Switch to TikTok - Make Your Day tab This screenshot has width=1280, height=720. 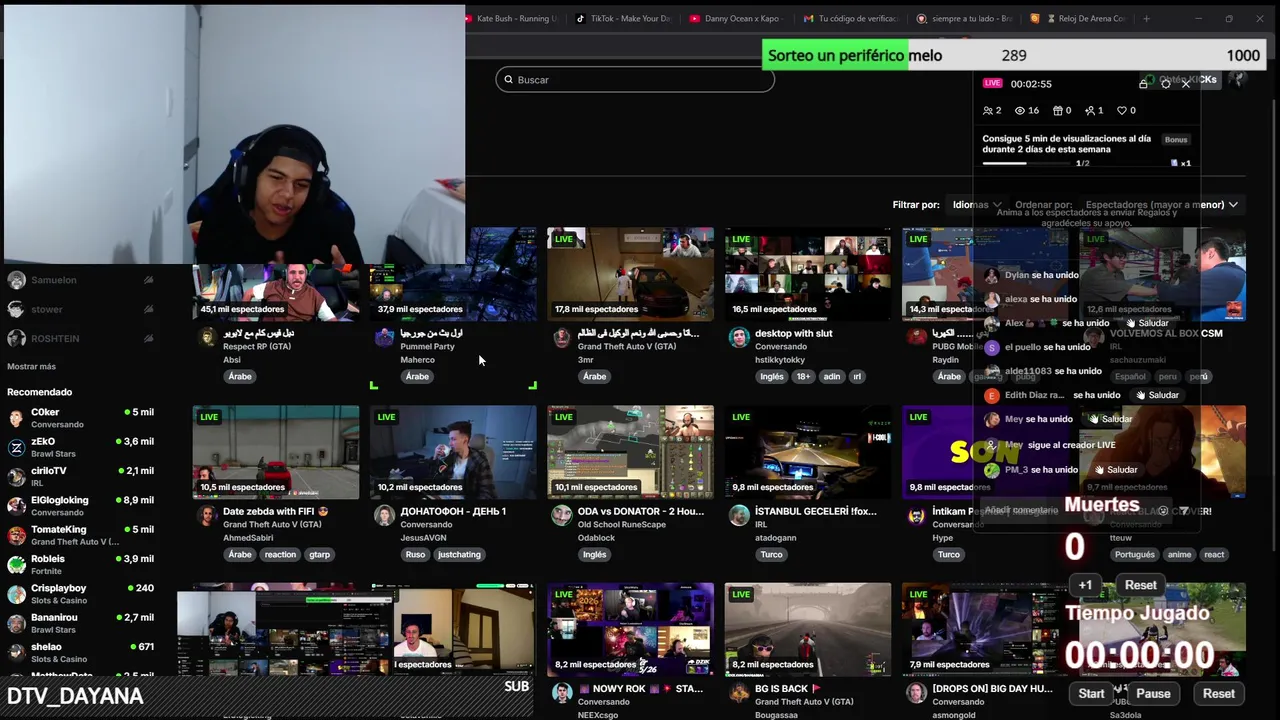point(624,18)
